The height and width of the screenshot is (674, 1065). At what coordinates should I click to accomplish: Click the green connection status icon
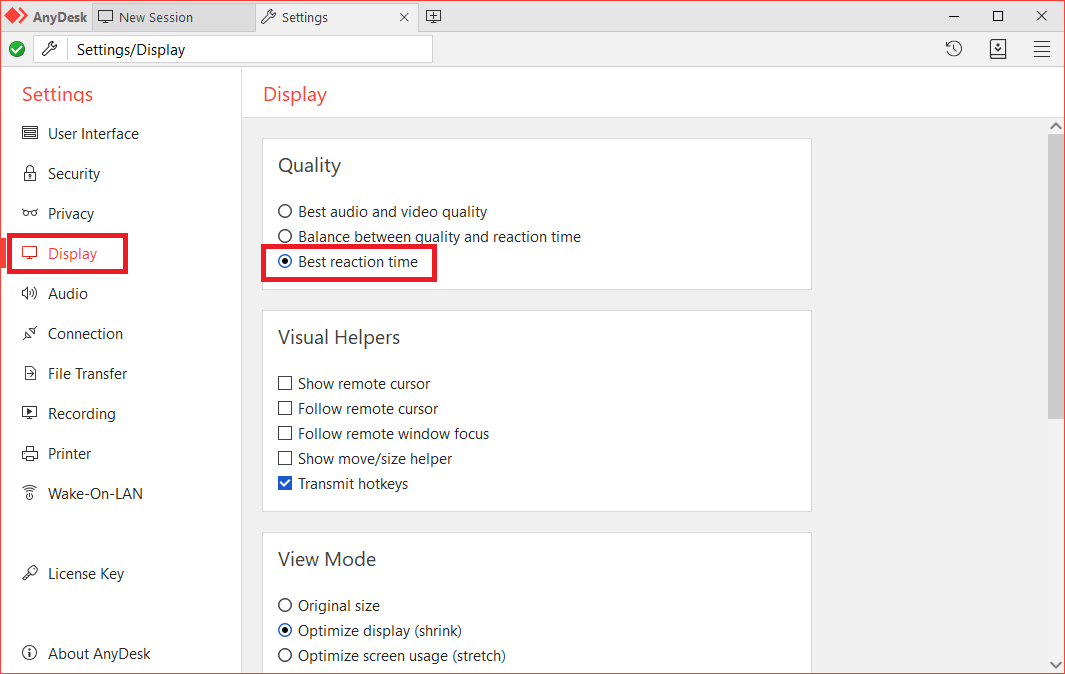(17, 49)
